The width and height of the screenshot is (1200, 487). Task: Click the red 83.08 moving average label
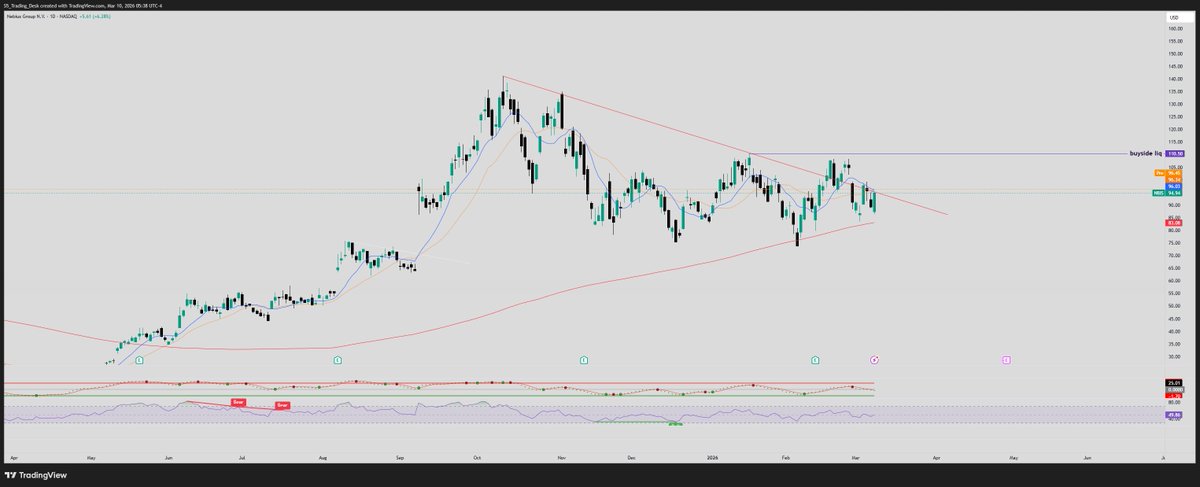1174,223
